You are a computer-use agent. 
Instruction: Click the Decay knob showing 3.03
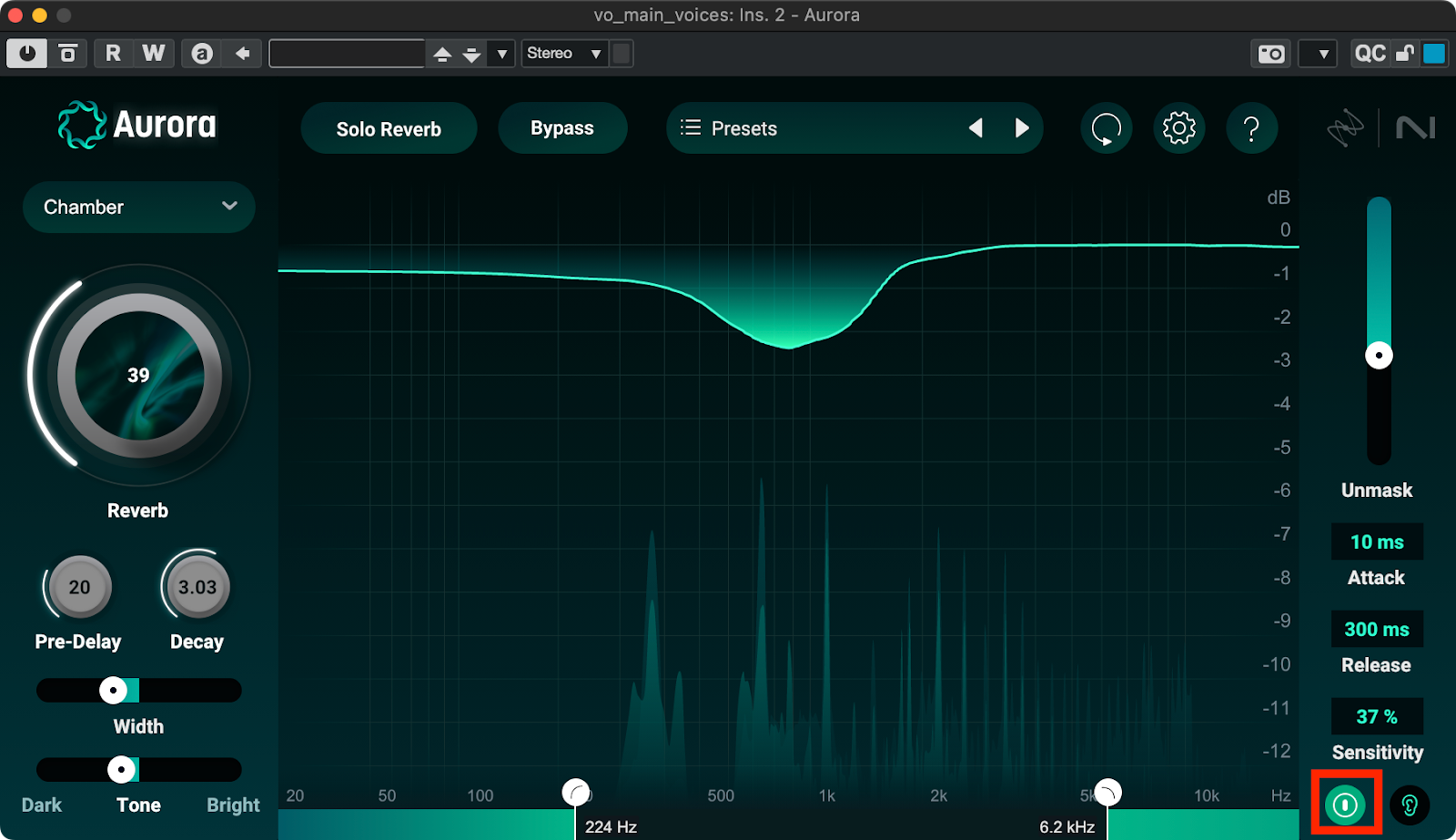(197, 587)
